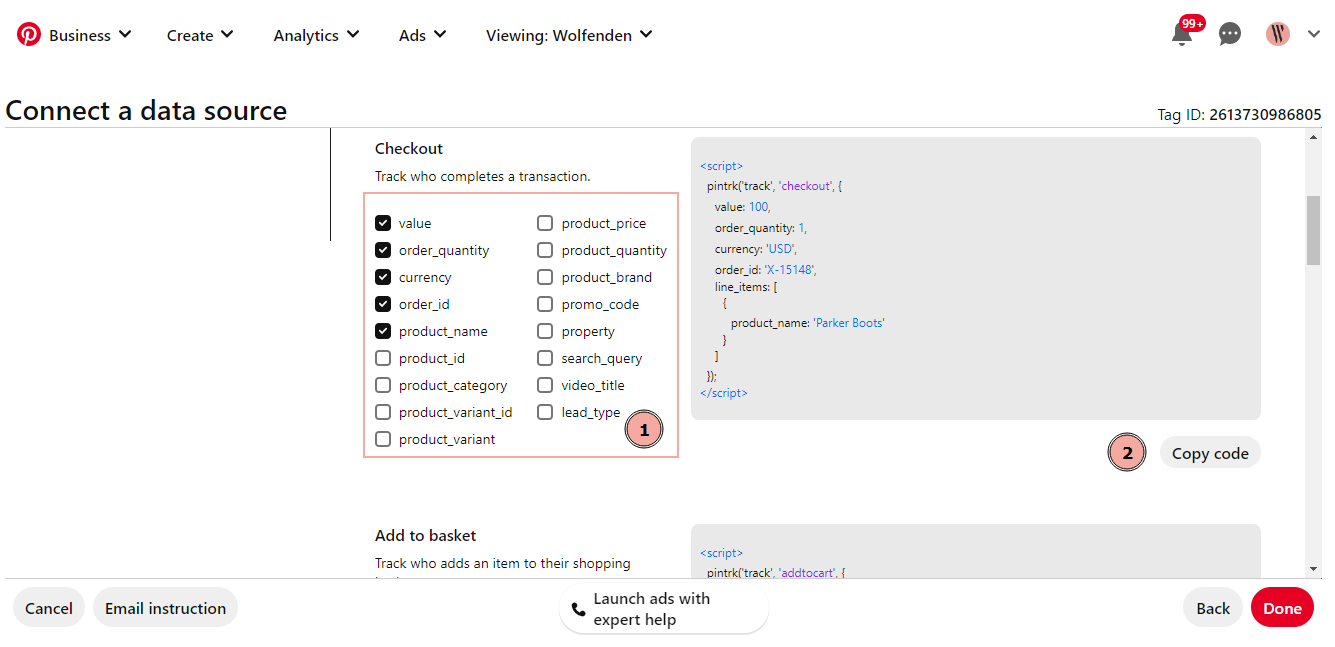Expand the account chevron beside the avatar
The width and height of the screenshot is (1335, 647).
pyautogui.click(x=1314, y=34)
